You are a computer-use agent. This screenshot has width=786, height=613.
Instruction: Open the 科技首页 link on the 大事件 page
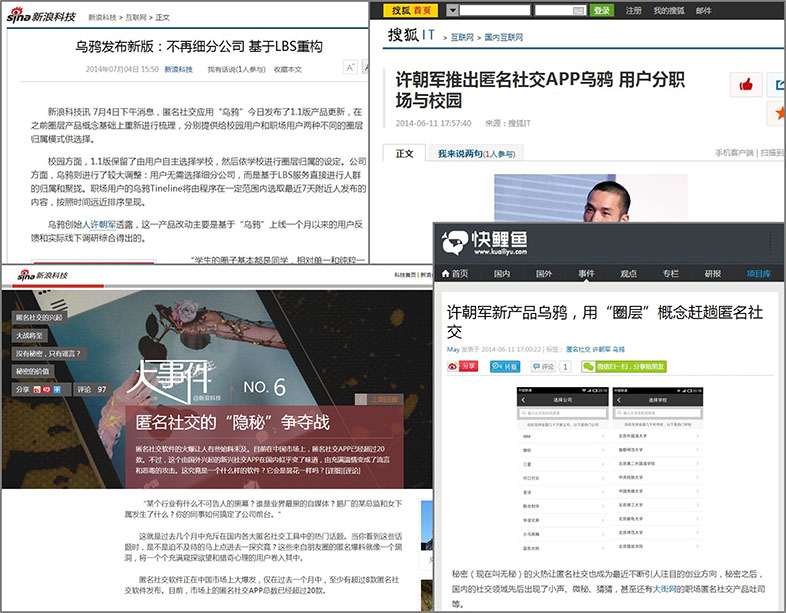click(405, 275)
